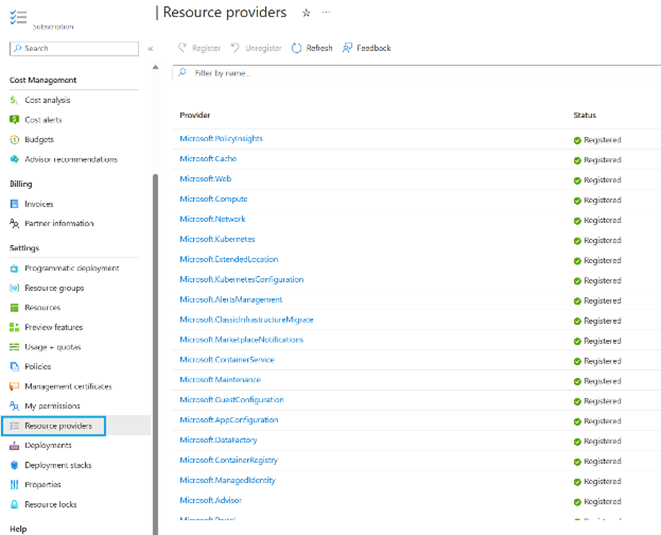This screenshot has width=661, height=535.
Task: Focus the Filter by name field
Action: tap(416, 73)
